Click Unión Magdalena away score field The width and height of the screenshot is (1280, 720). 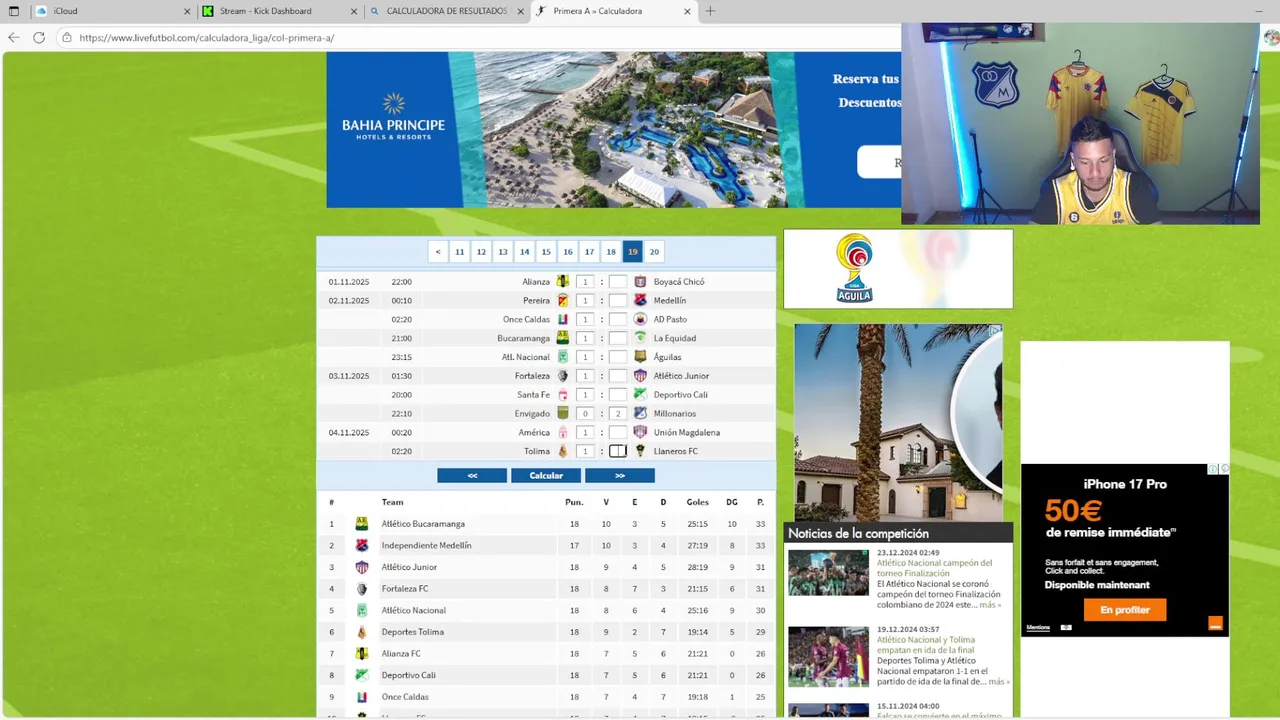tap(618, 432)
